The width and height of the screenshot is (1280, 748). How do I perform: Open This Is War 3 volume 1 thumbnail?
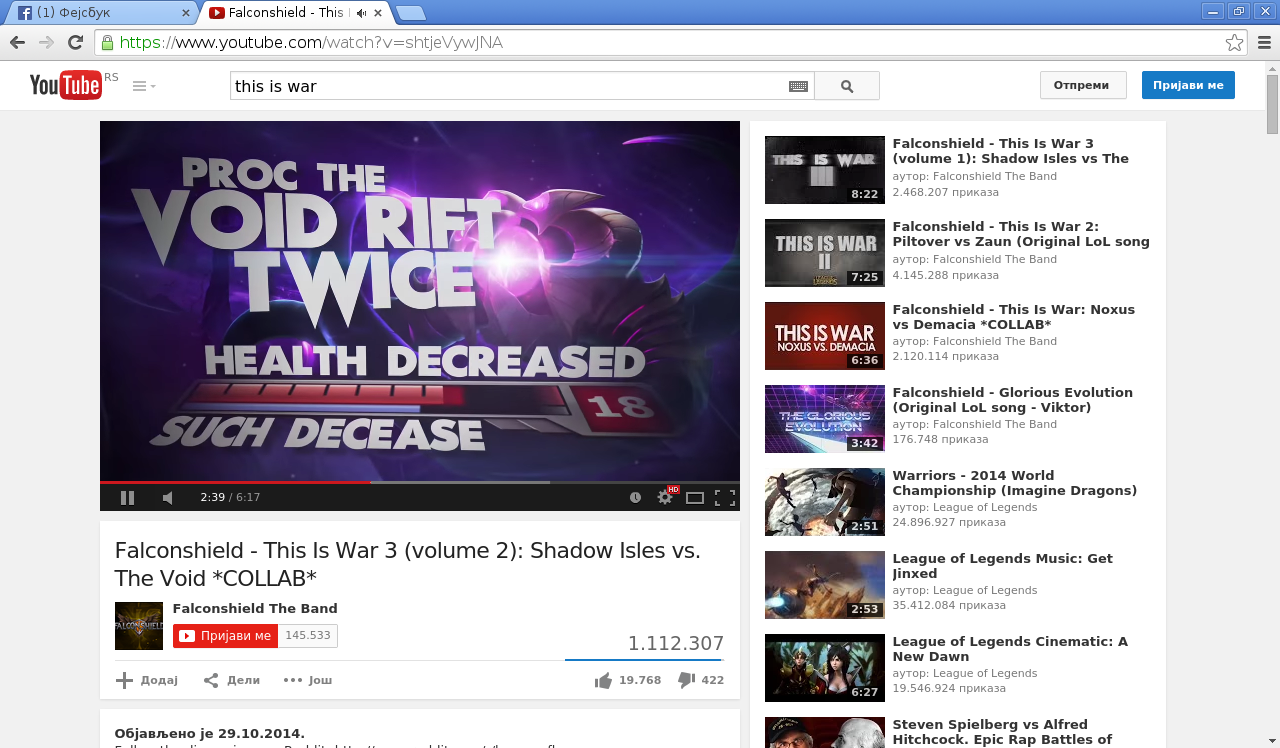click(825, 170)
